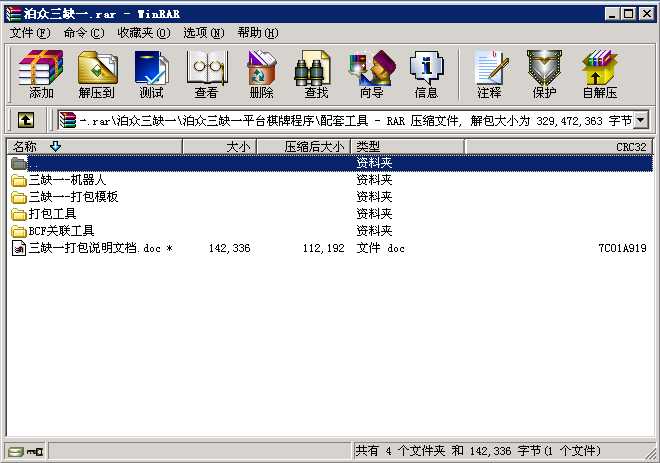Open the 帮助(H) menu
This screenshot has width=660, height=463.
(x=258, y=33)
